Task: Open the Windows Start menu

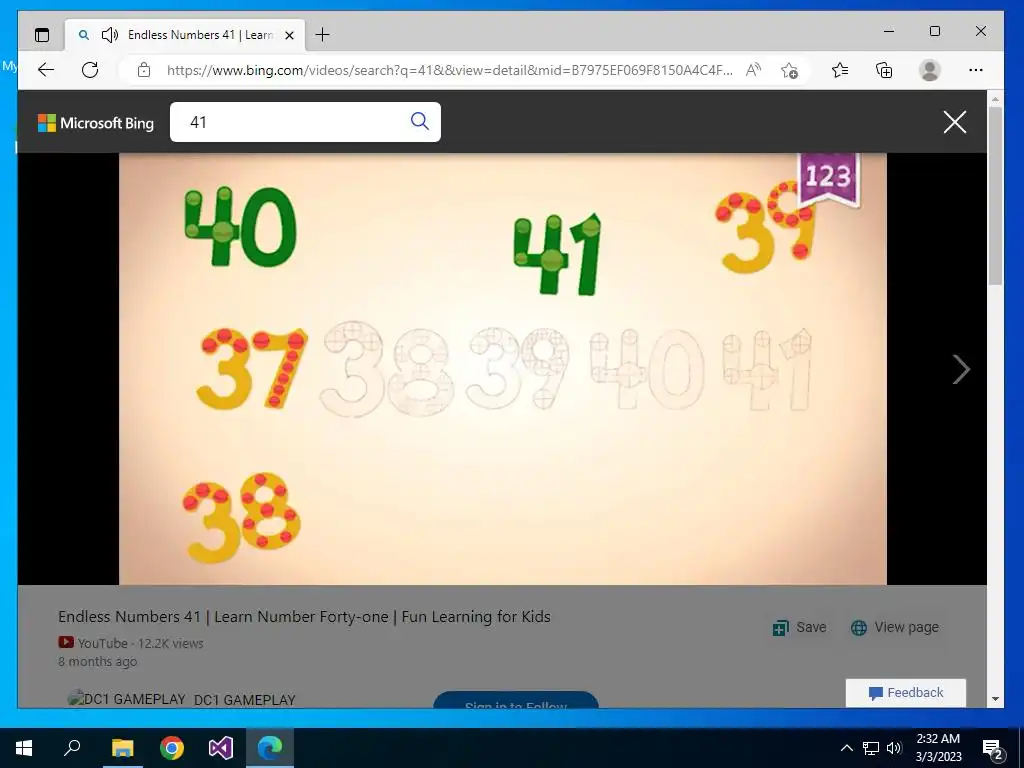Action: pos(24,748)
